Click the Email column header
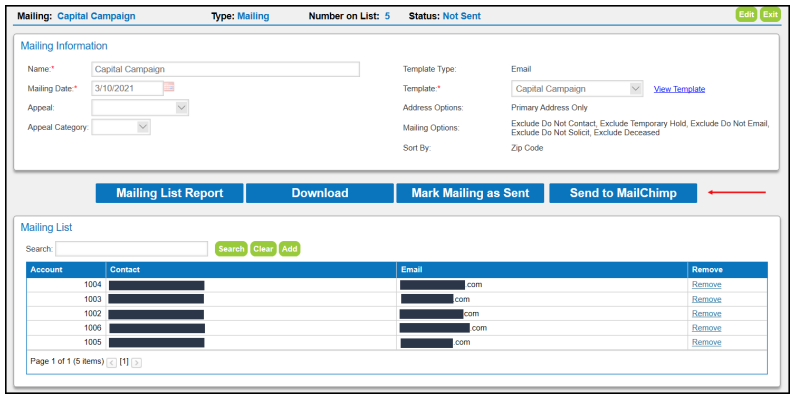The image size is (796, 399). tap(542, 270)
